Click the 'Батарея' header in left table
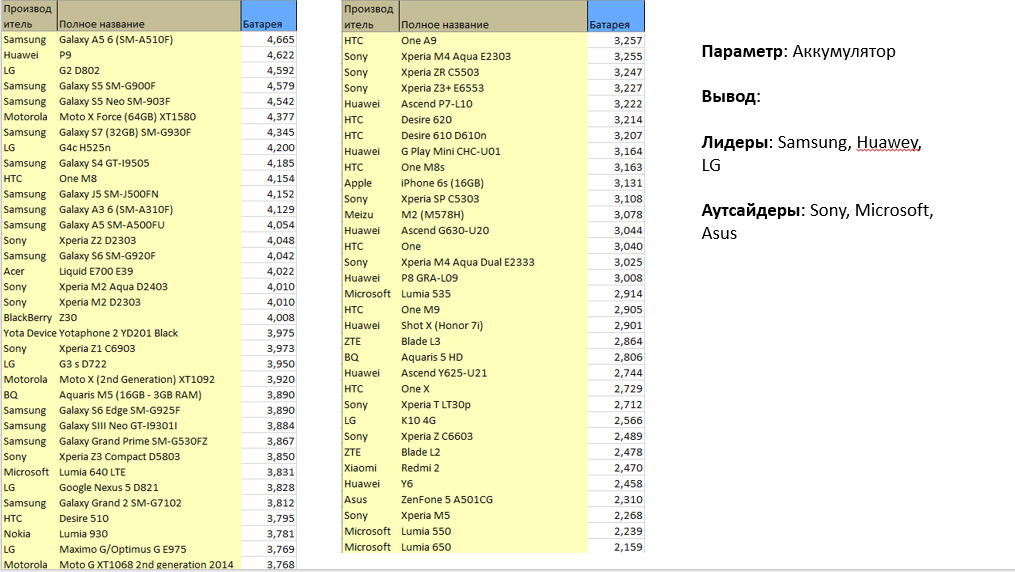 tap(269, 16)
